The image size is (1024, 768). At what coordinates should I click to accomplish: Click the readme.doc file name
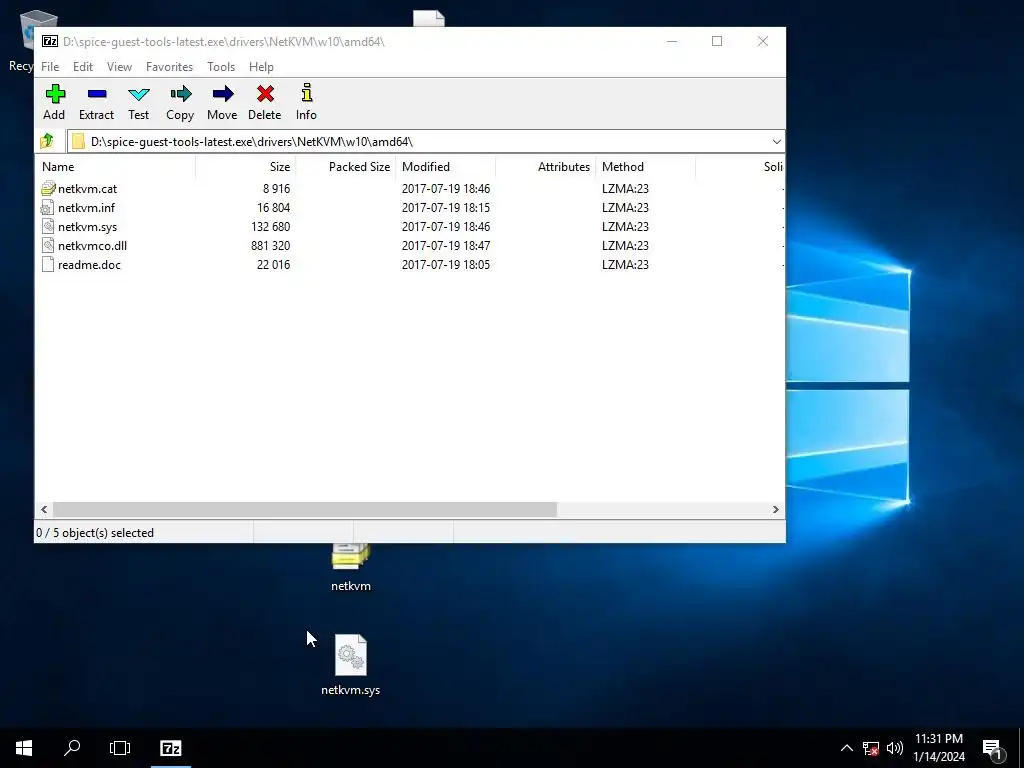(x=89, y=264)
